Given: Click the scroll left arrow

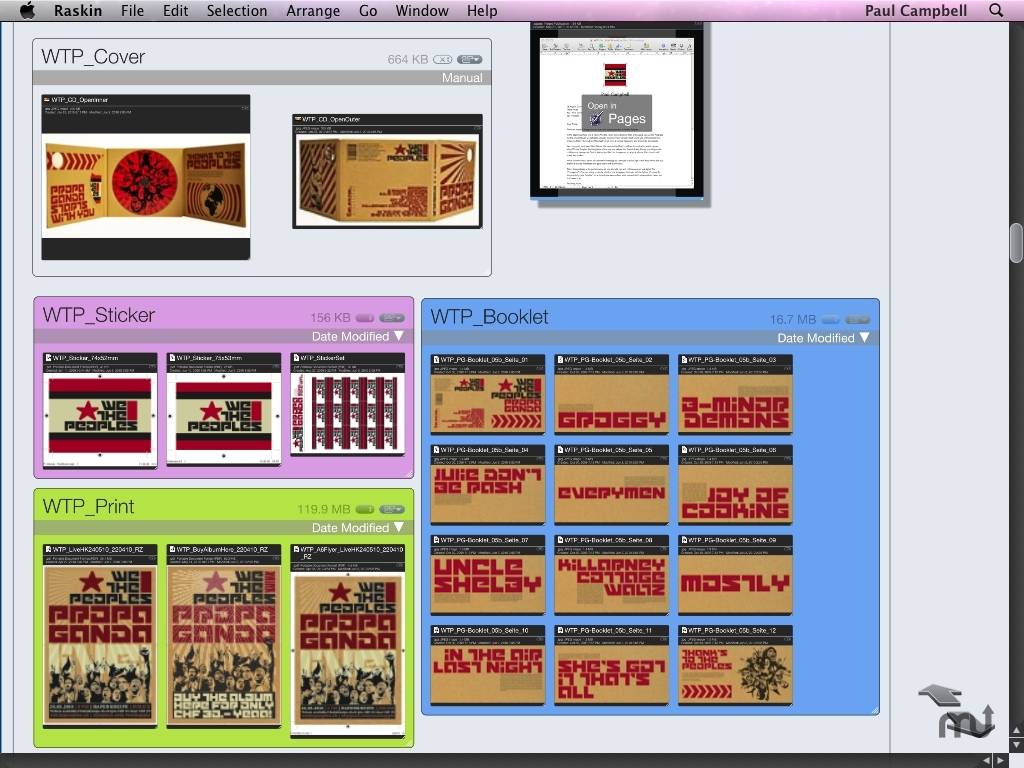Looking at the screenshot, I should [986, 761].
